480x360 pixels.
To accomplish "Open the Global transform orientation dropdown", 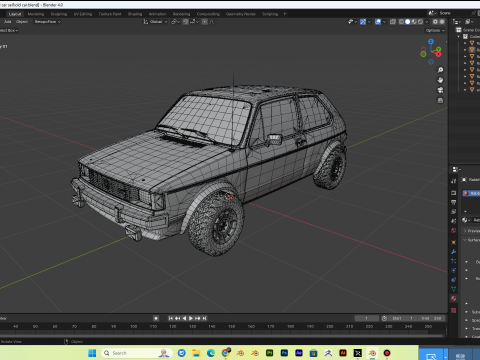I will click(155, 22).
